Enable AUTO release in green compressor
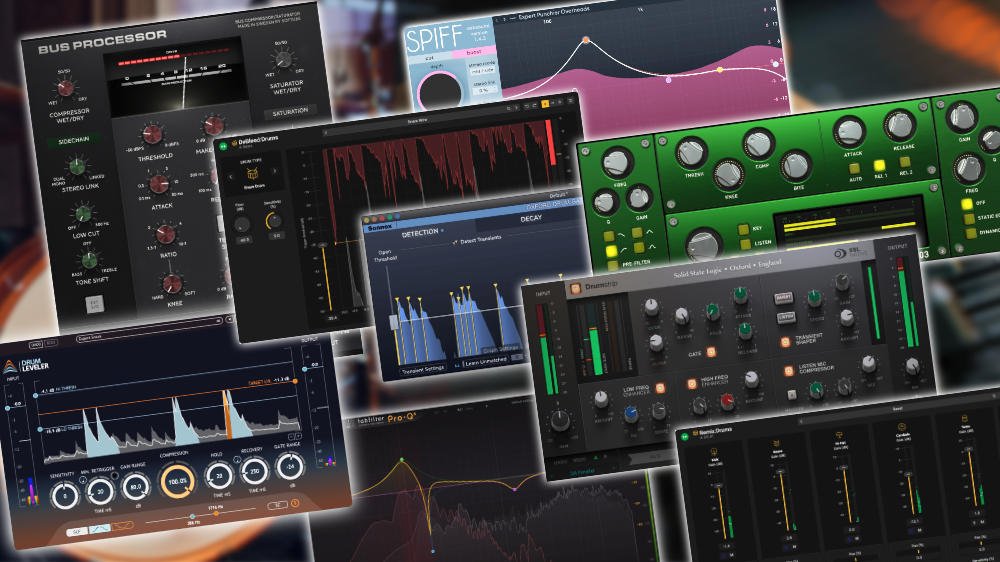The image size is (1000, 562). (x=855, y=168)
